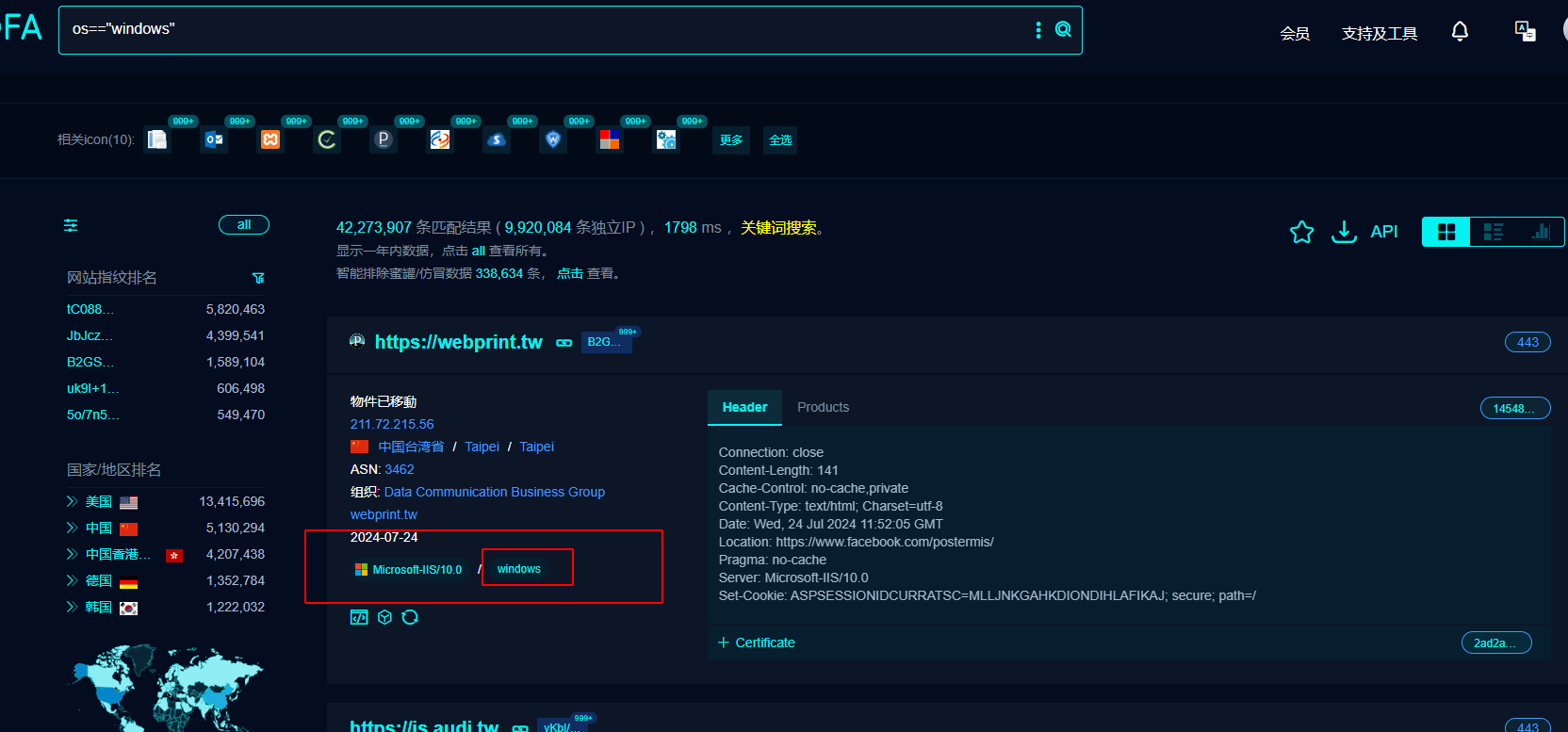This screenshot has width=1568, height=732.
Task: Open the https://webprint.tw result link
Action: (x=459, y=342)
